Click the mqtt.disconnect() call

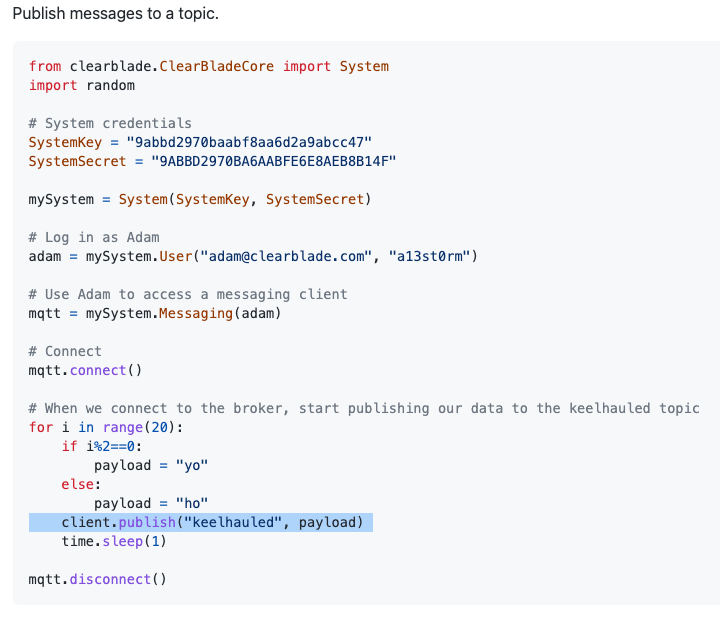coord(97,579)
